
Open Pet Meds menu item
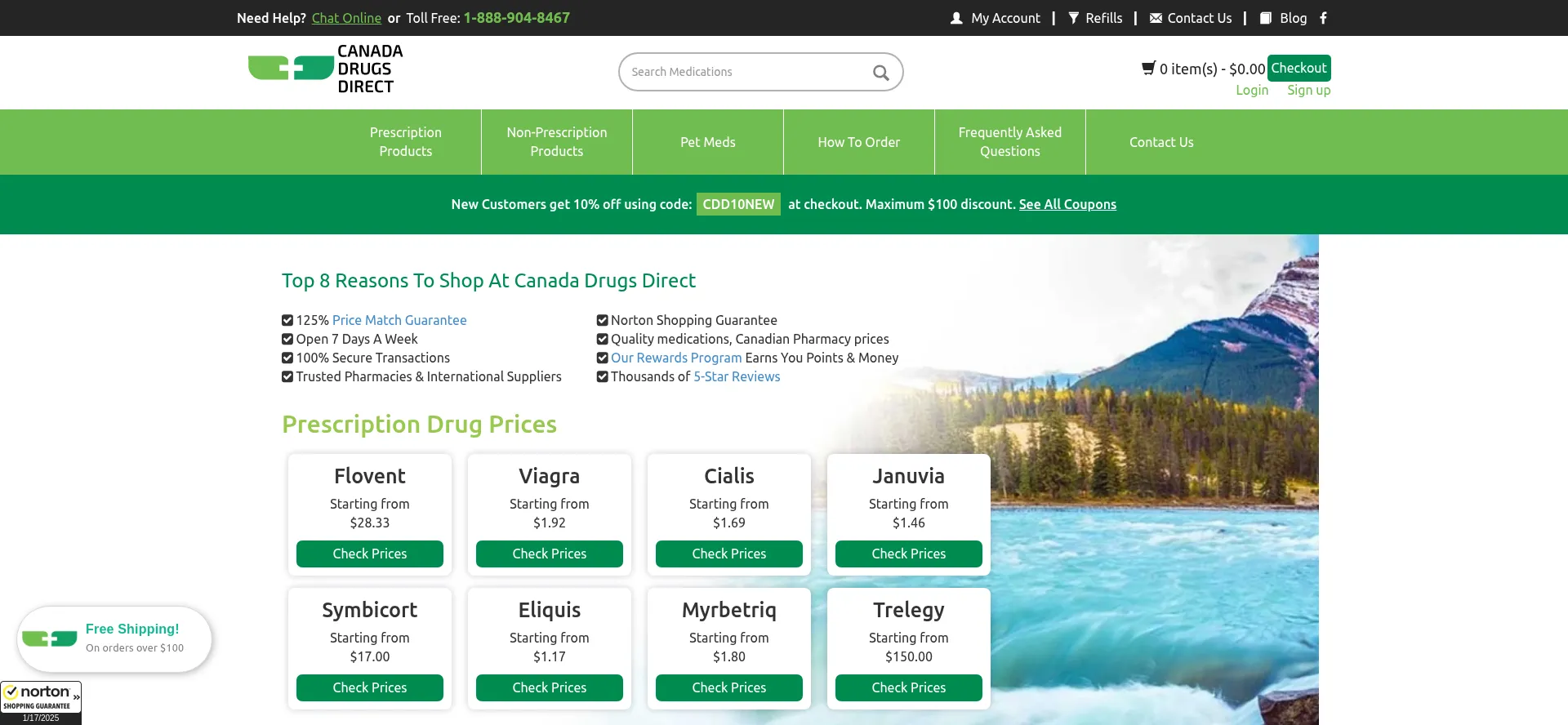tap(708, 142)
